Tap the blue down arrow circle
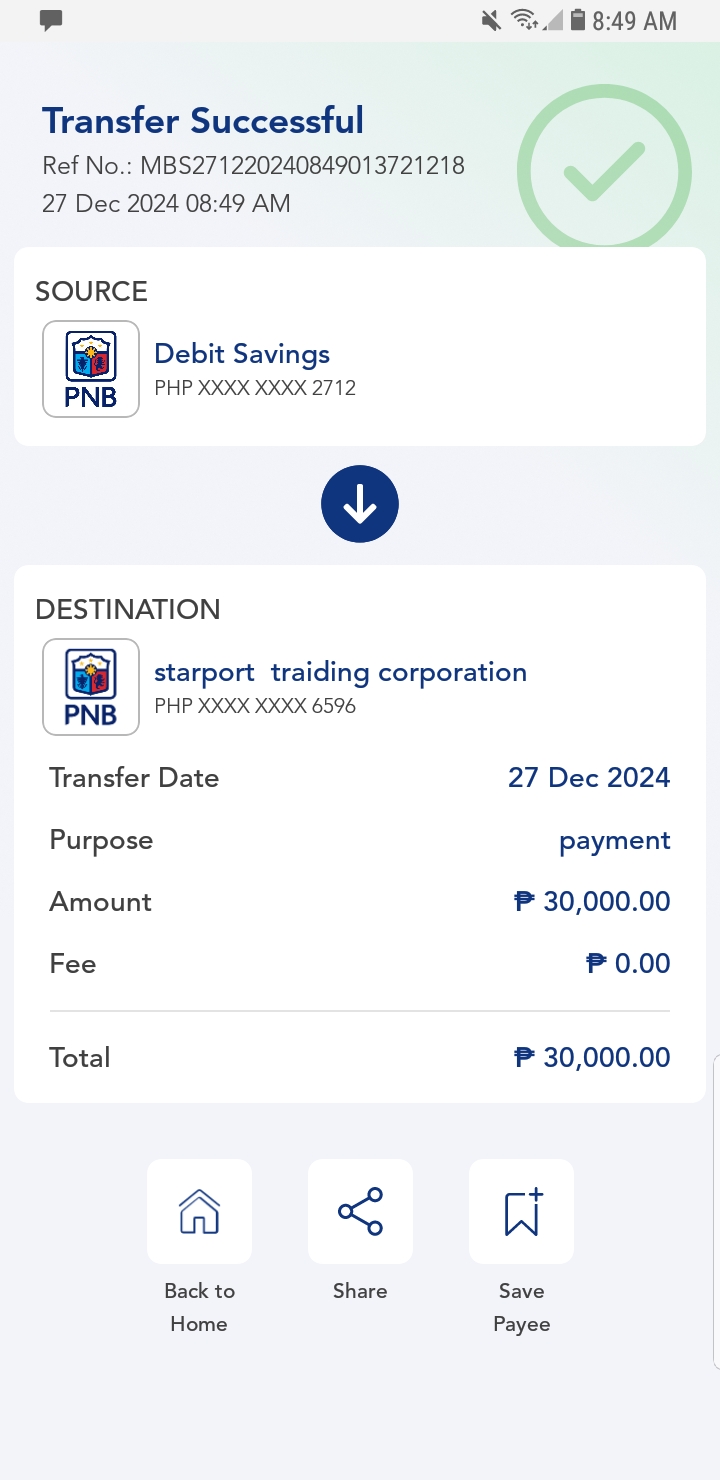The image size is (720, 1480). click(360, 505)
